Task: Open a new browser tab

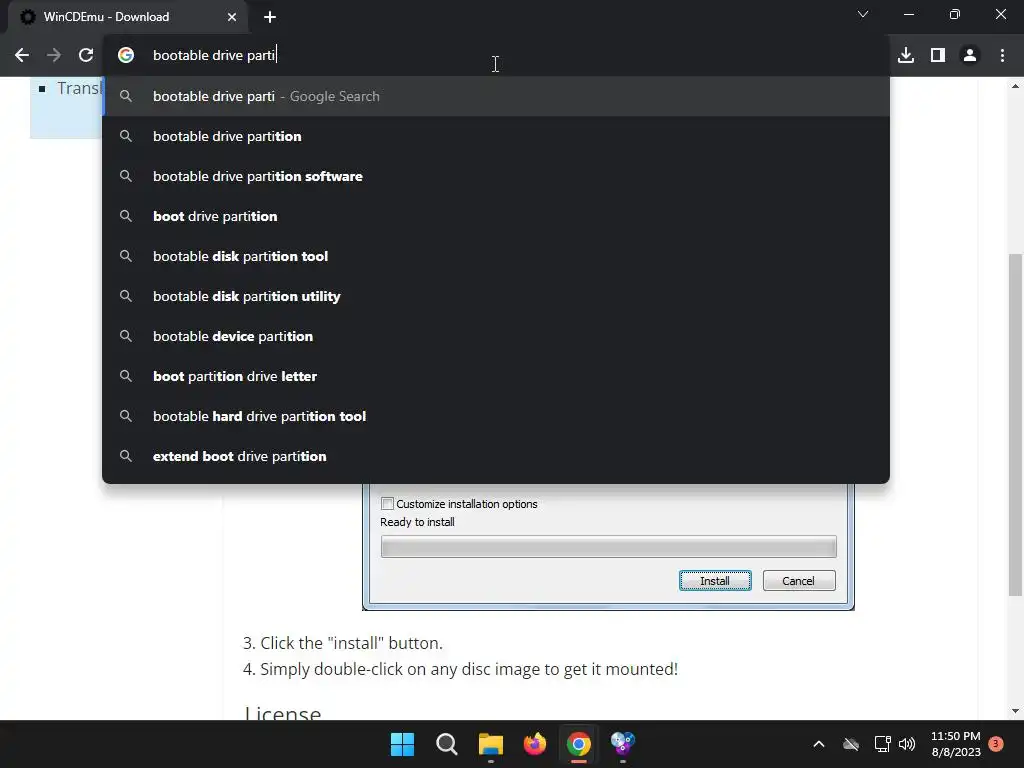Action: [x=270, y=18]
